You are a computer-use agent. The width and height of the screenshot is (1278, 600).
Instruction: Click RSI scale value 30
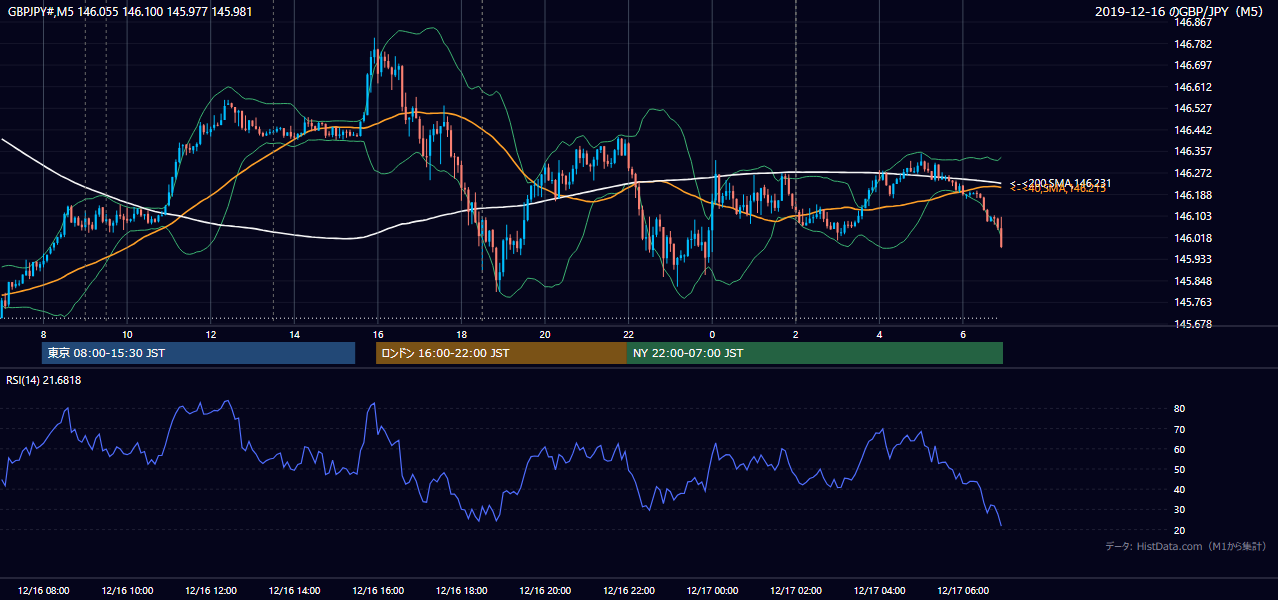point(1179,510)
